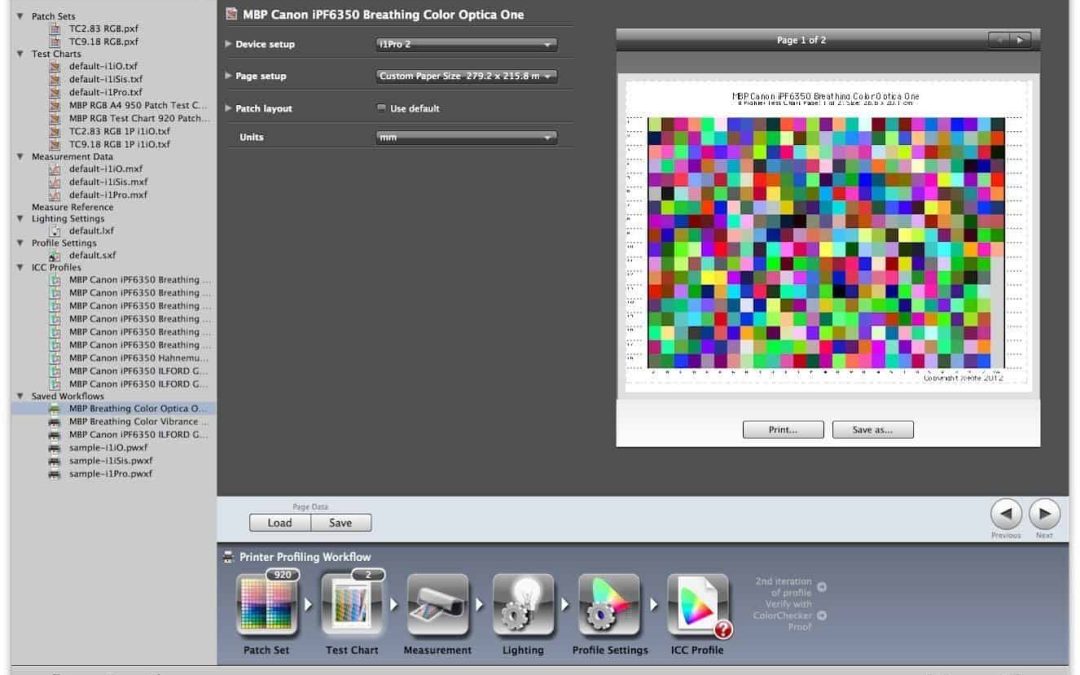Select TC9.18 RGB.pxf in Patch Sets

(x=103, y=42)
